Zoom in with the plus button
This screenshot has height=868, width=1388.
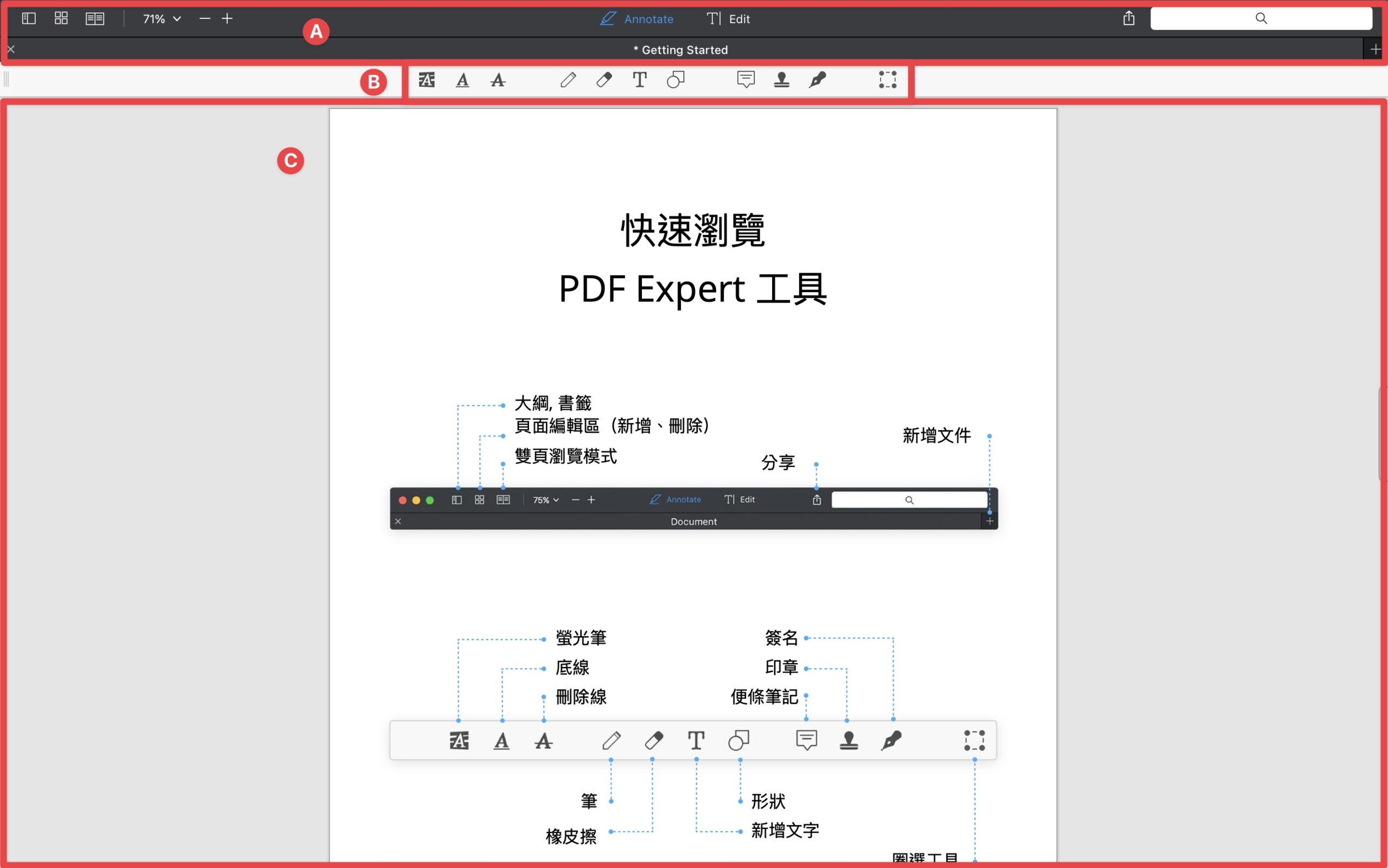click(x=227, y=19)
